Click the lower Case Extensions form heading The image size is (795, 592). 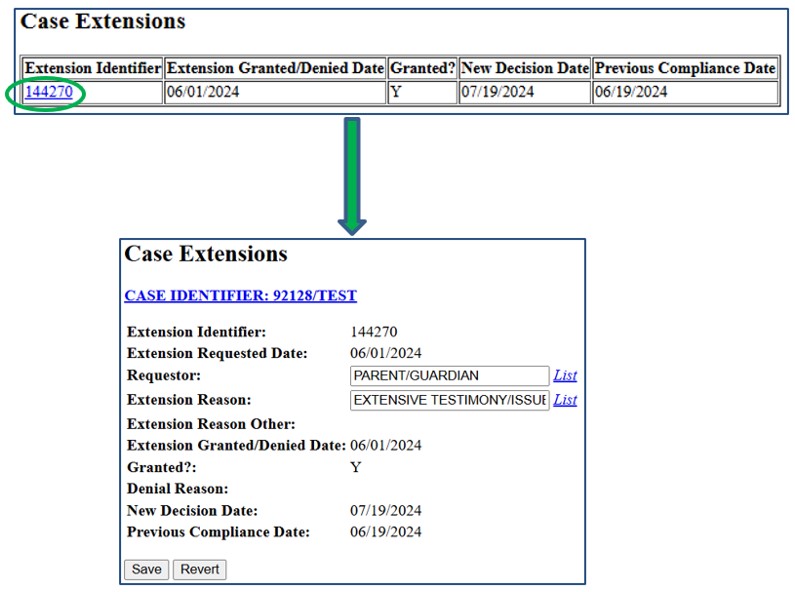(206, 253)
